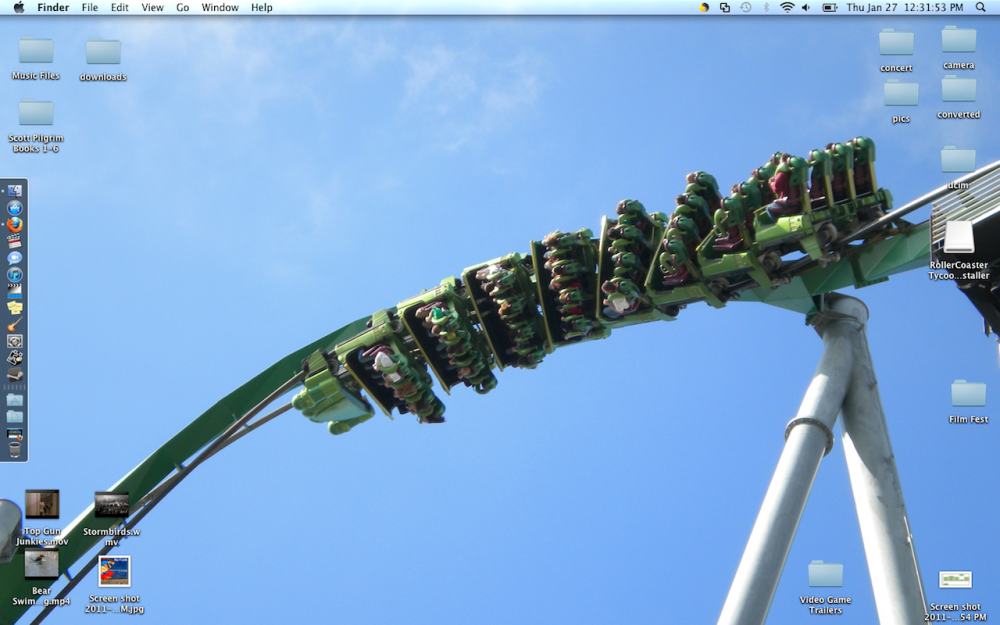
Task: Select the Video Game Trailers folder
Action: coord(825,574)
